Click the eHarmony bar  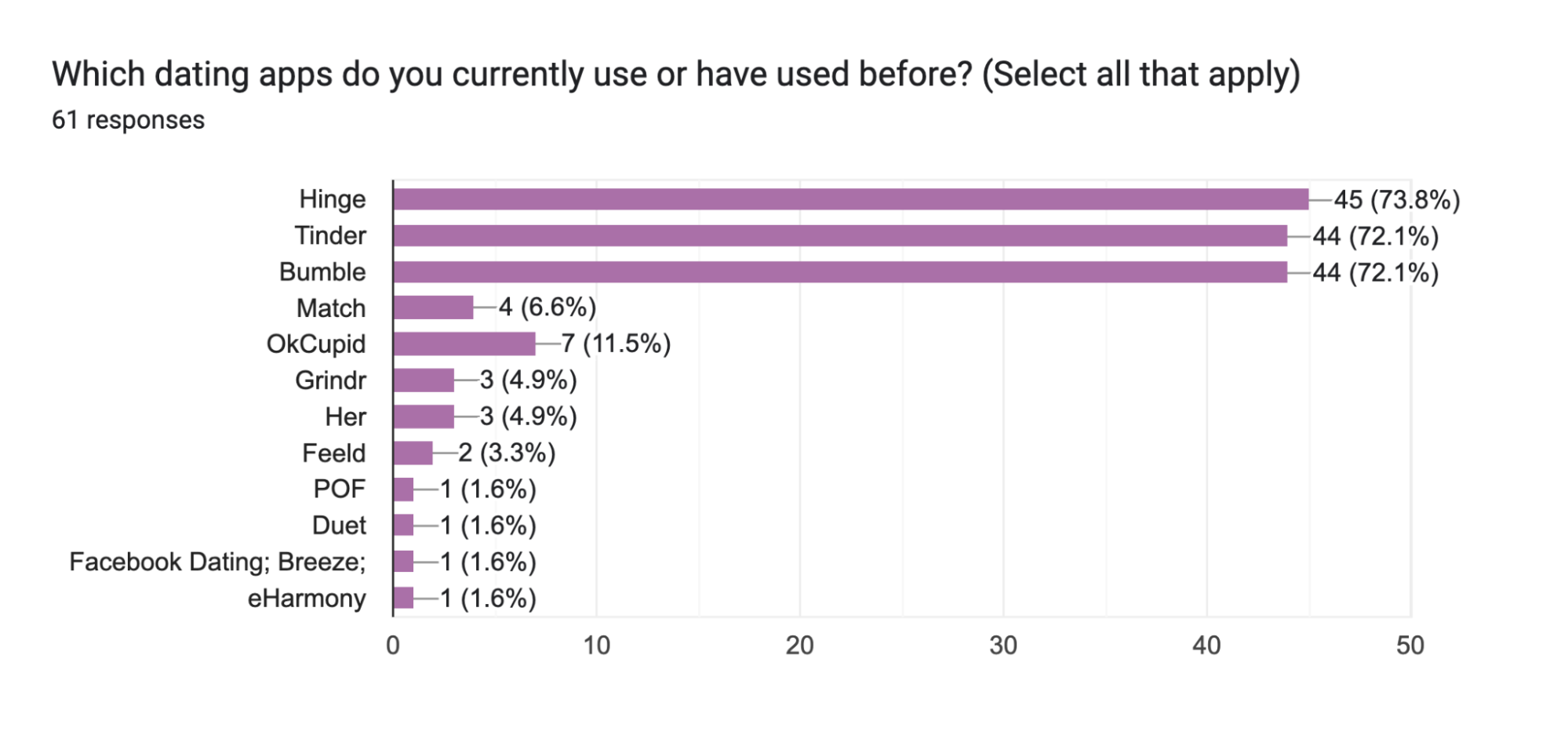click(x=403, y=598)
